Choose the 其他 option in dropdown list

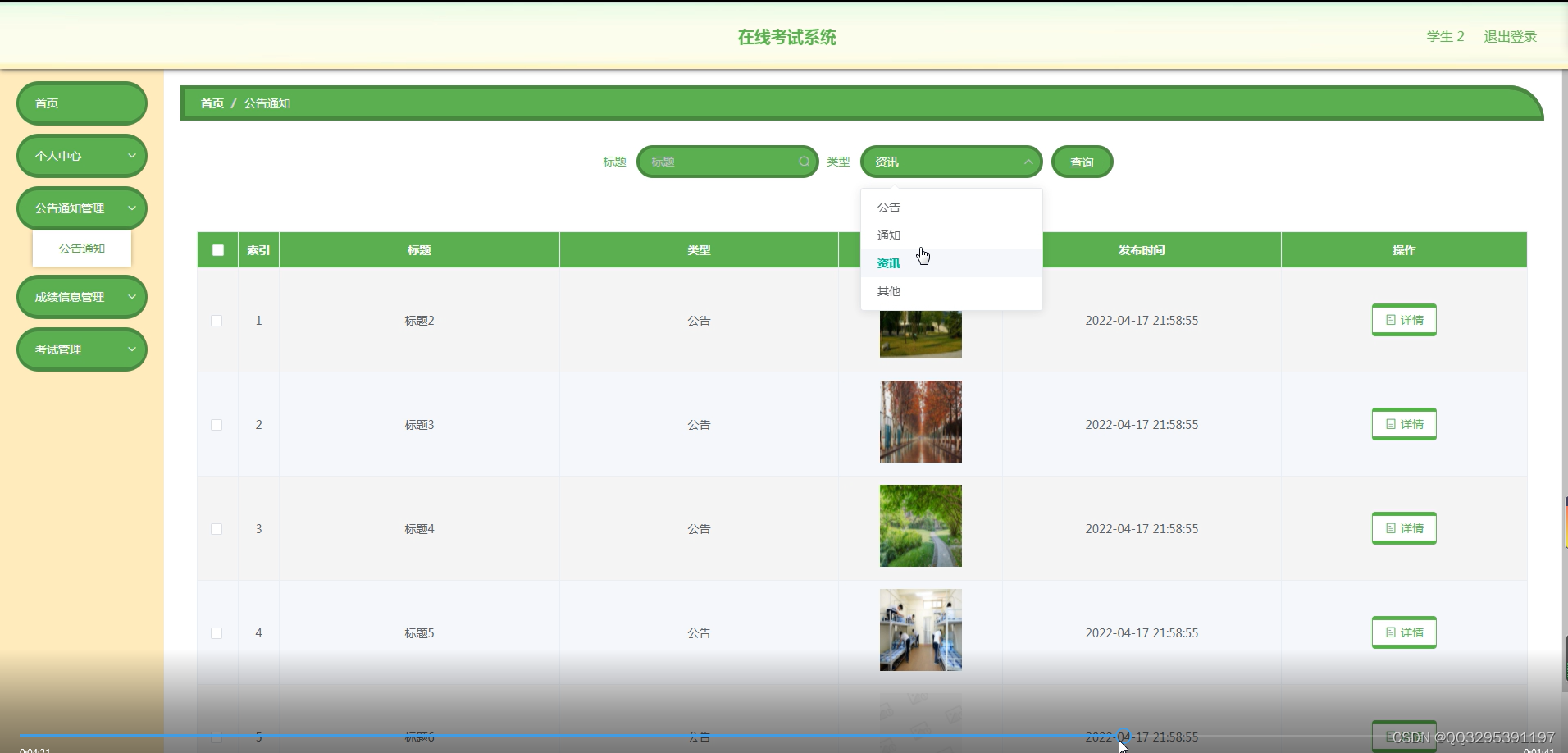(x=951, y=291)
